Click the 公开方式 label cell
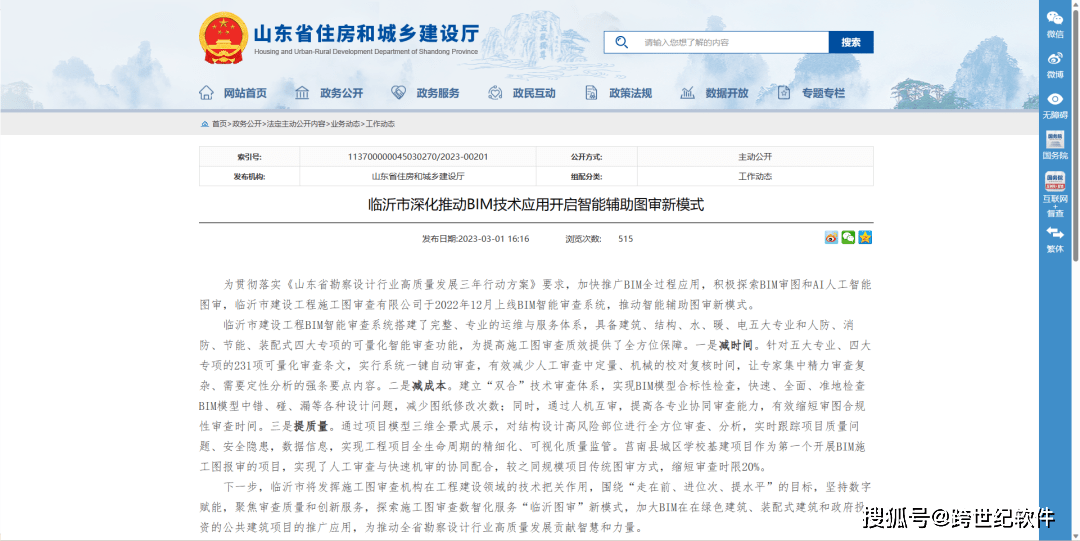 tap(587, 156)
